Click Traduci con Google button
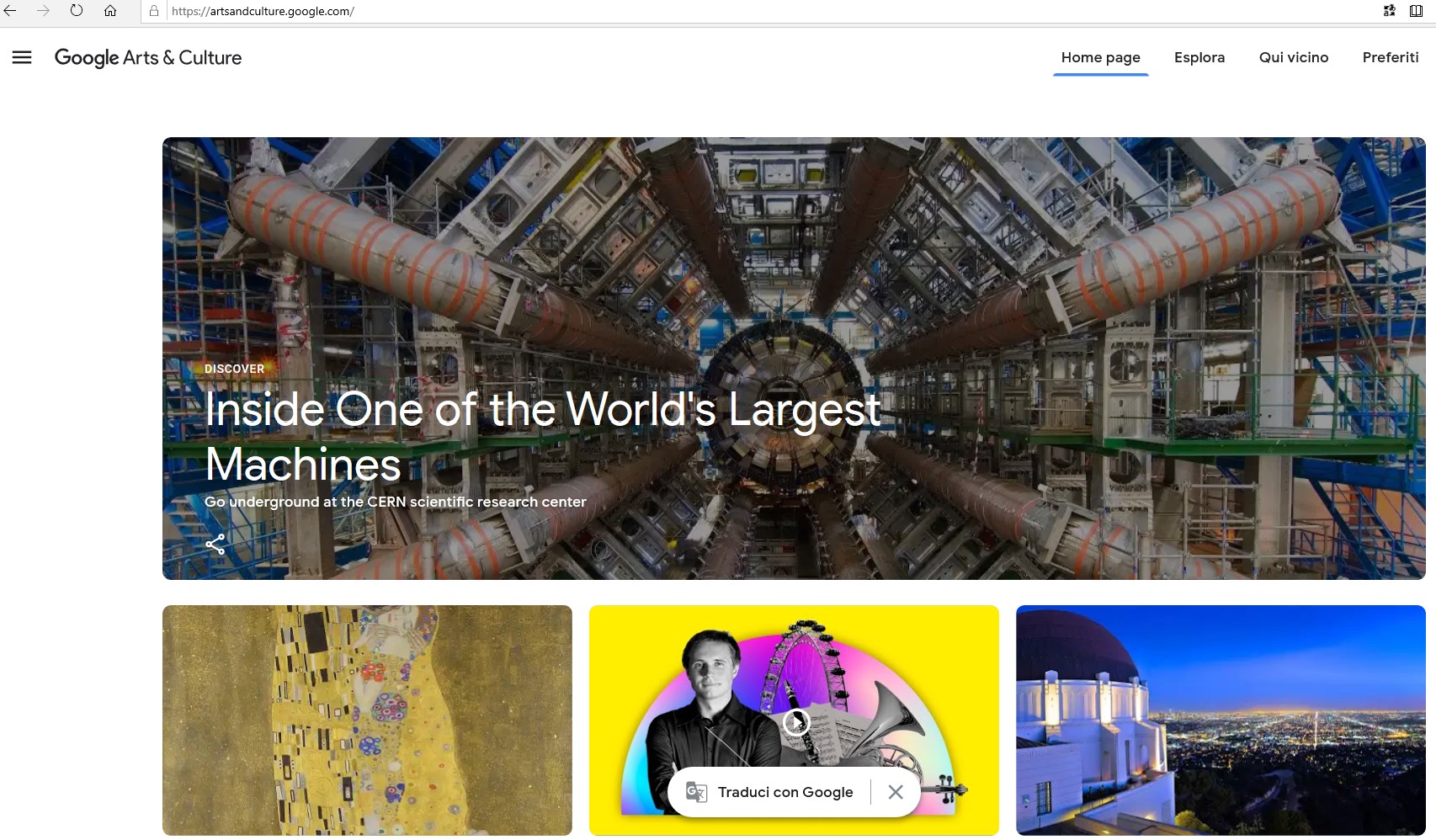Viewport: 1436px width, 840px height. (x=784, y=792)
